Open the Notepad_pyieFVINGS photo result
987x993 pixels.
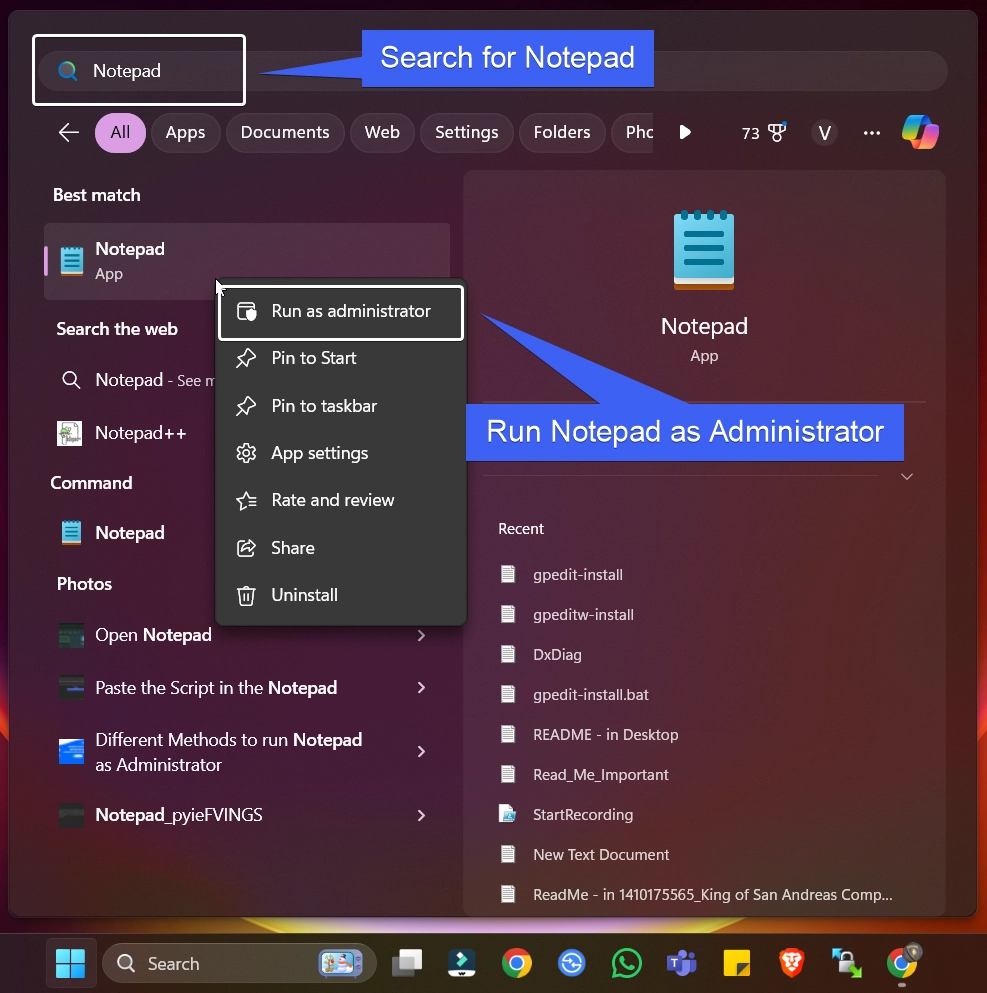179,815
